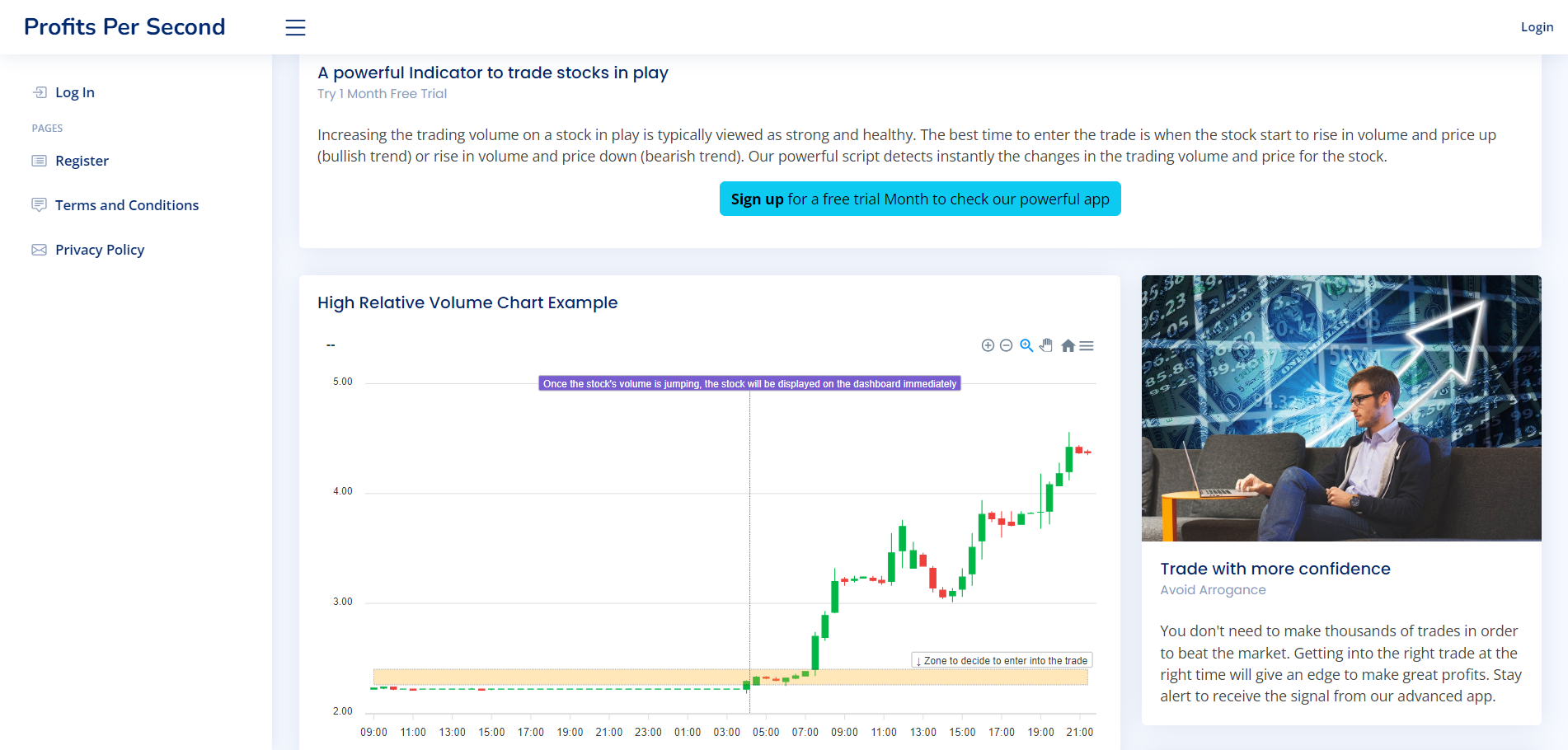Select the magnifier selection zoom tool
1568x750 pixels.
pos(1026,345)
